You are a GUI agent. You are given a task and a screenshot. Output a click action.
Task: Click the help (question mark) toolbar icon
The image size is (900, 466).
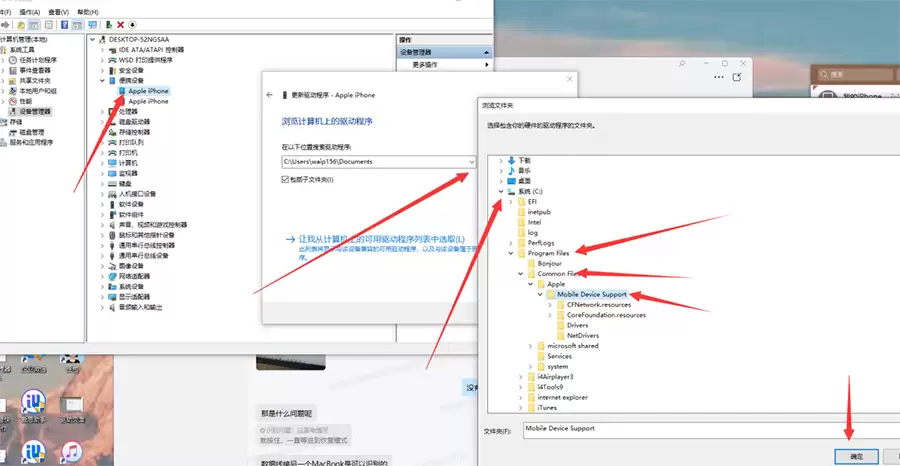(x=64, y=25)
